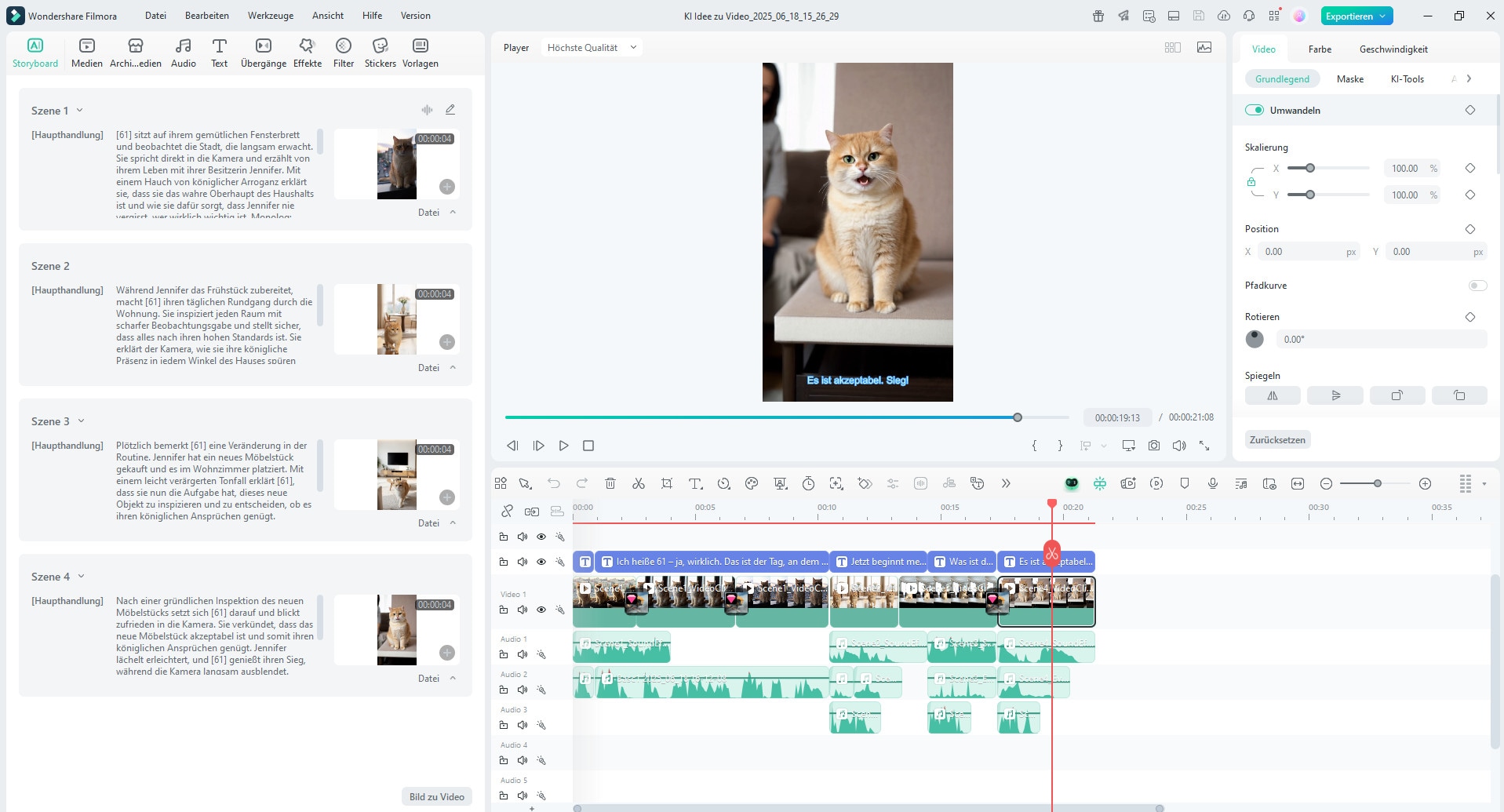This screenshot has height=812, width=1504.
Task: Open the Höchste Qualität dropdown
Action: coord(592,48)
